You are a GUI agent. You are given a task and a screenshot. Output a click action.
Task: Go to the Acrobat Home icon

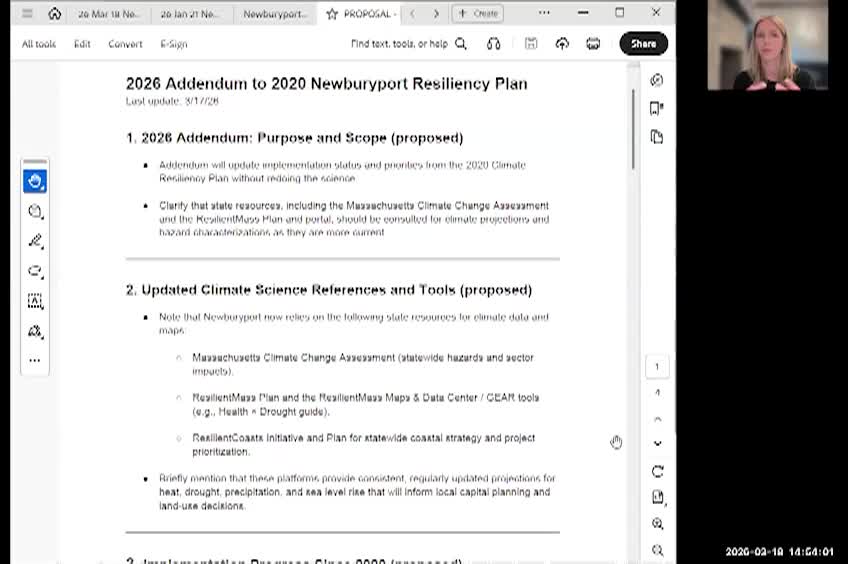(55, 14)
